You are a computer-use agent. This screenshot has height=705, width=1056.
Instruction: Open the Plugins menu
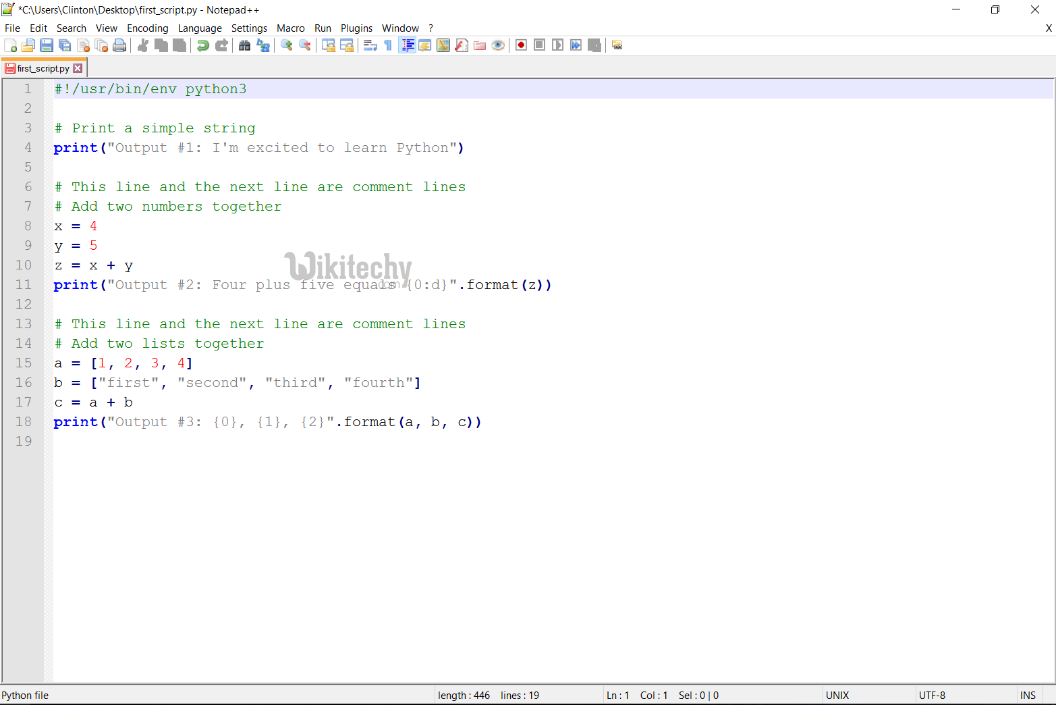pyautogui.click(x=356, y=28)
